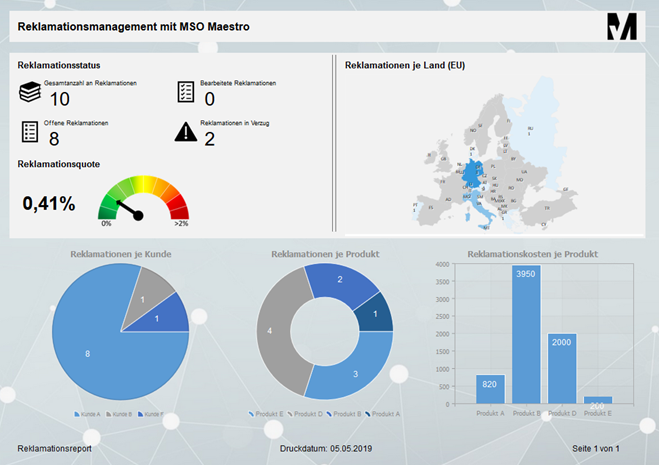659x465 pixels.
Task: Click the MSO M logo in header
Action: tap(622, 26)
